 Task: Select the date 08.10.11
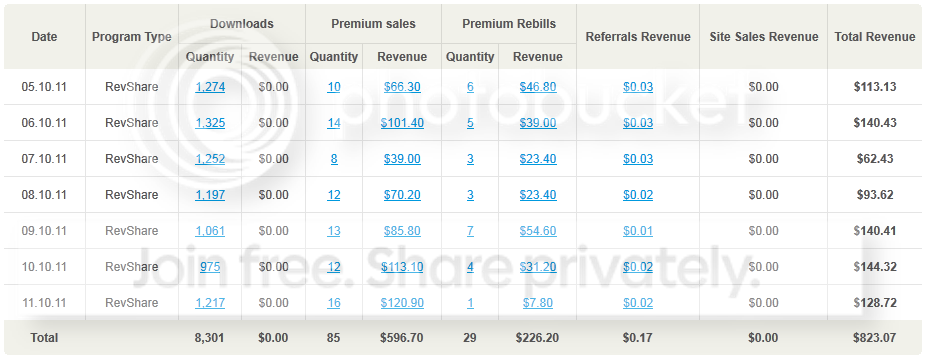coord(44,195)
